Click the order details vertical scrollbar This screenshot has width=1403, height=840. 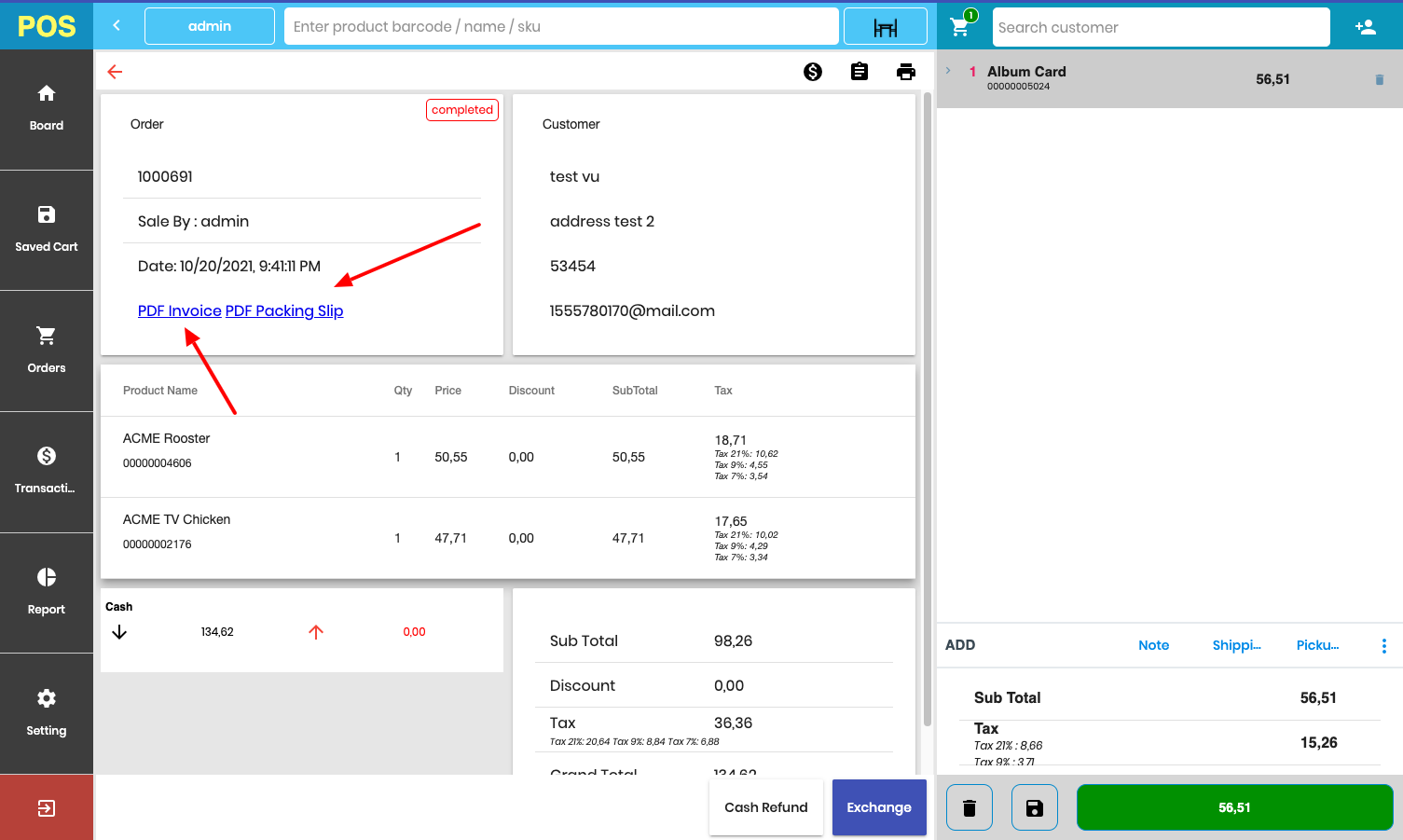[x=928, y=408]
